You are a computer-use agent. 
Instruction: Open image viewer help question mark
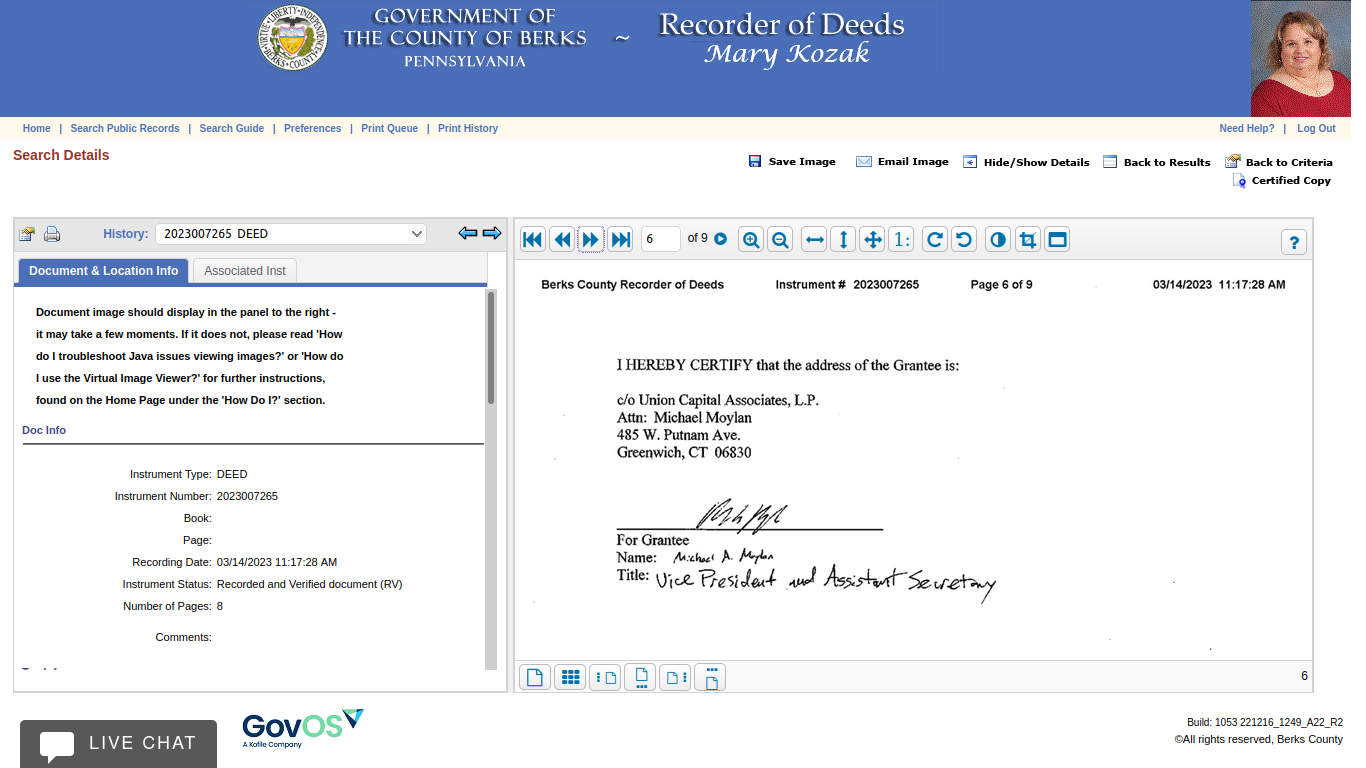(x=1294, y=242)
